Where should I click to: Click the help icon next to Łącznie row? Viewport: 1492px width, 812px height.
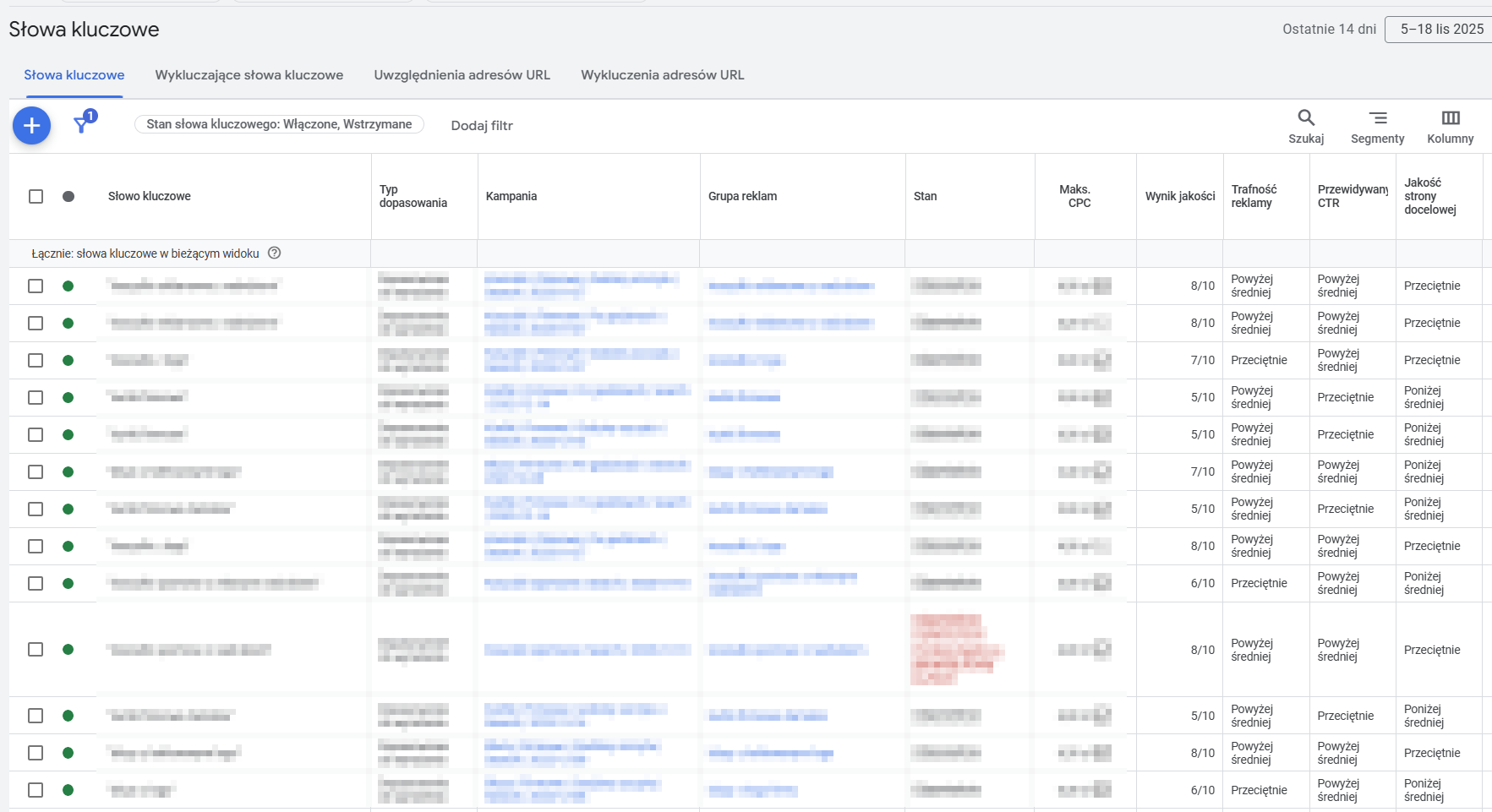point(274,253)
